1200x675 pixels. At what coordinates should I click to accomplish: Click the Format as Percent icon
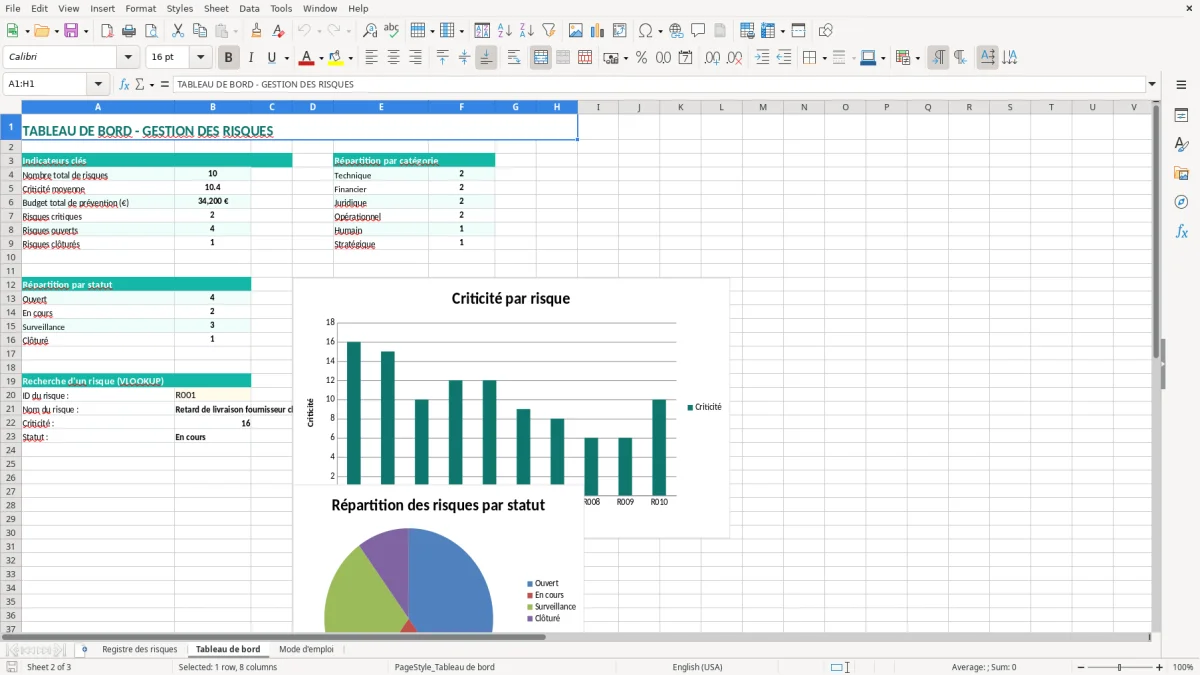(x=641, y=58)
